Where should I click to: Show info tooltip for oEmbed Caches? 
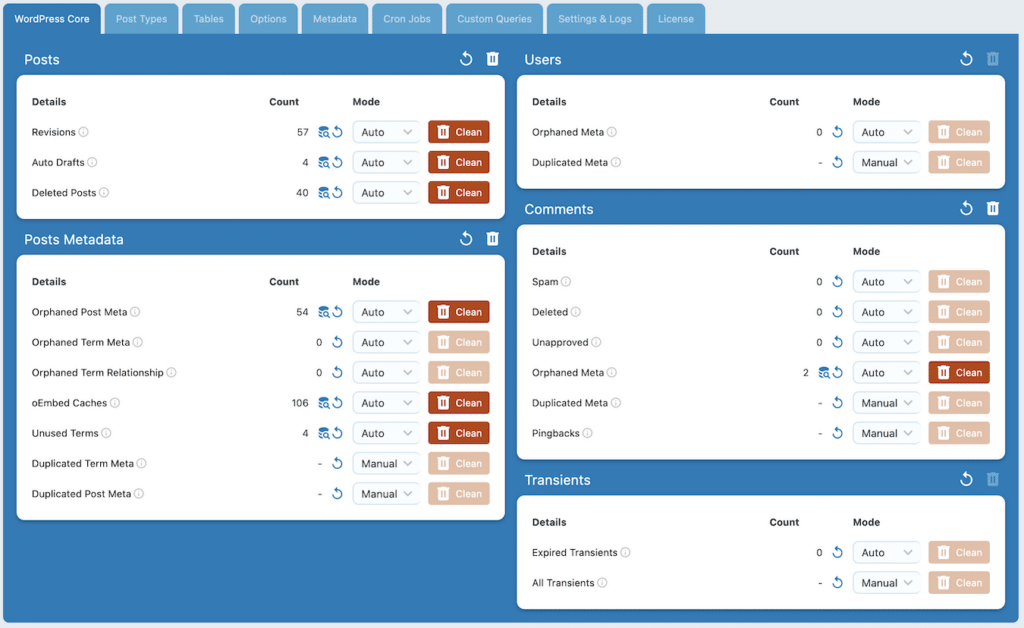(115, 403)
